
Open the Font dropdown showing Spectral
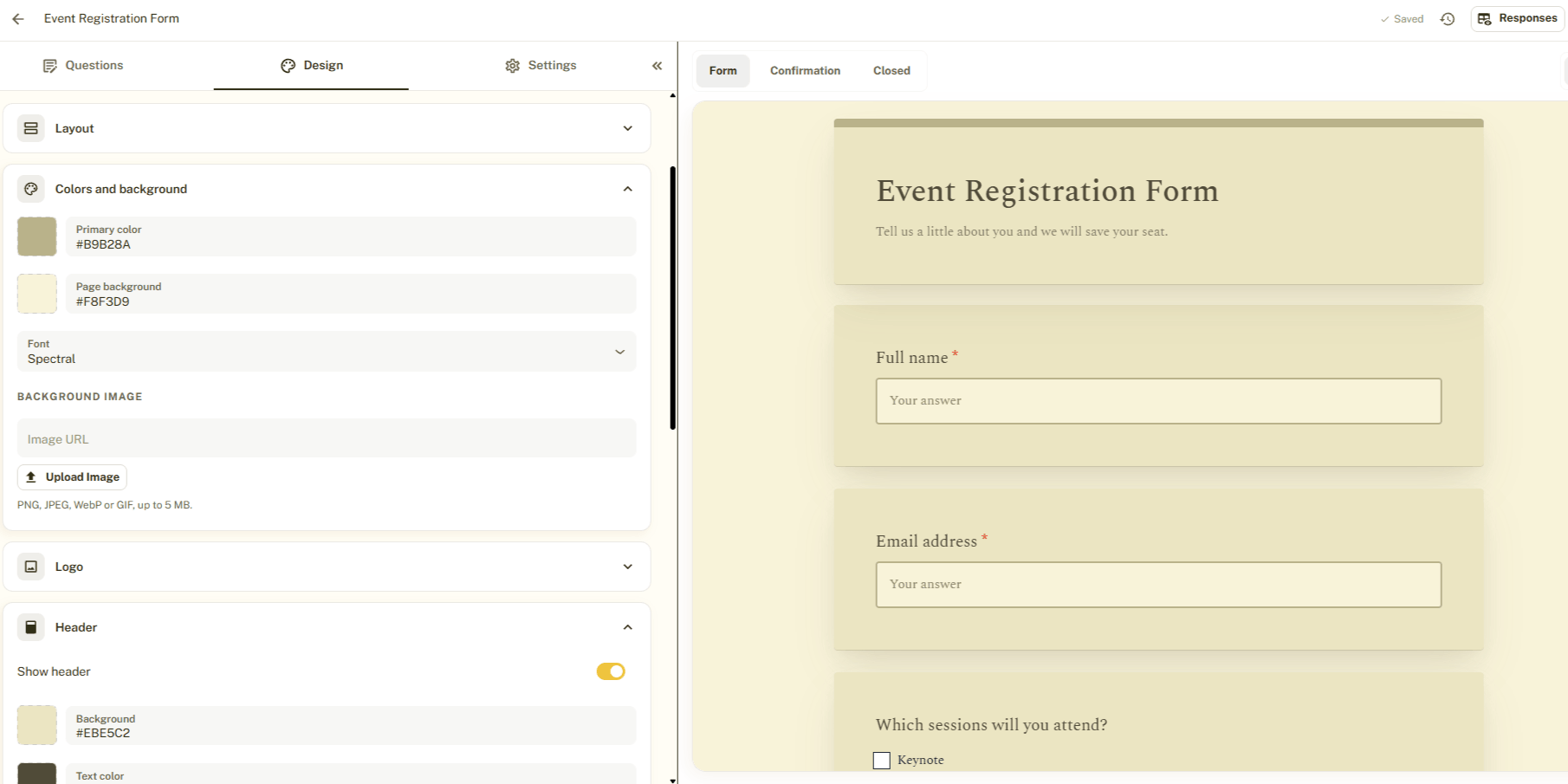327,352
